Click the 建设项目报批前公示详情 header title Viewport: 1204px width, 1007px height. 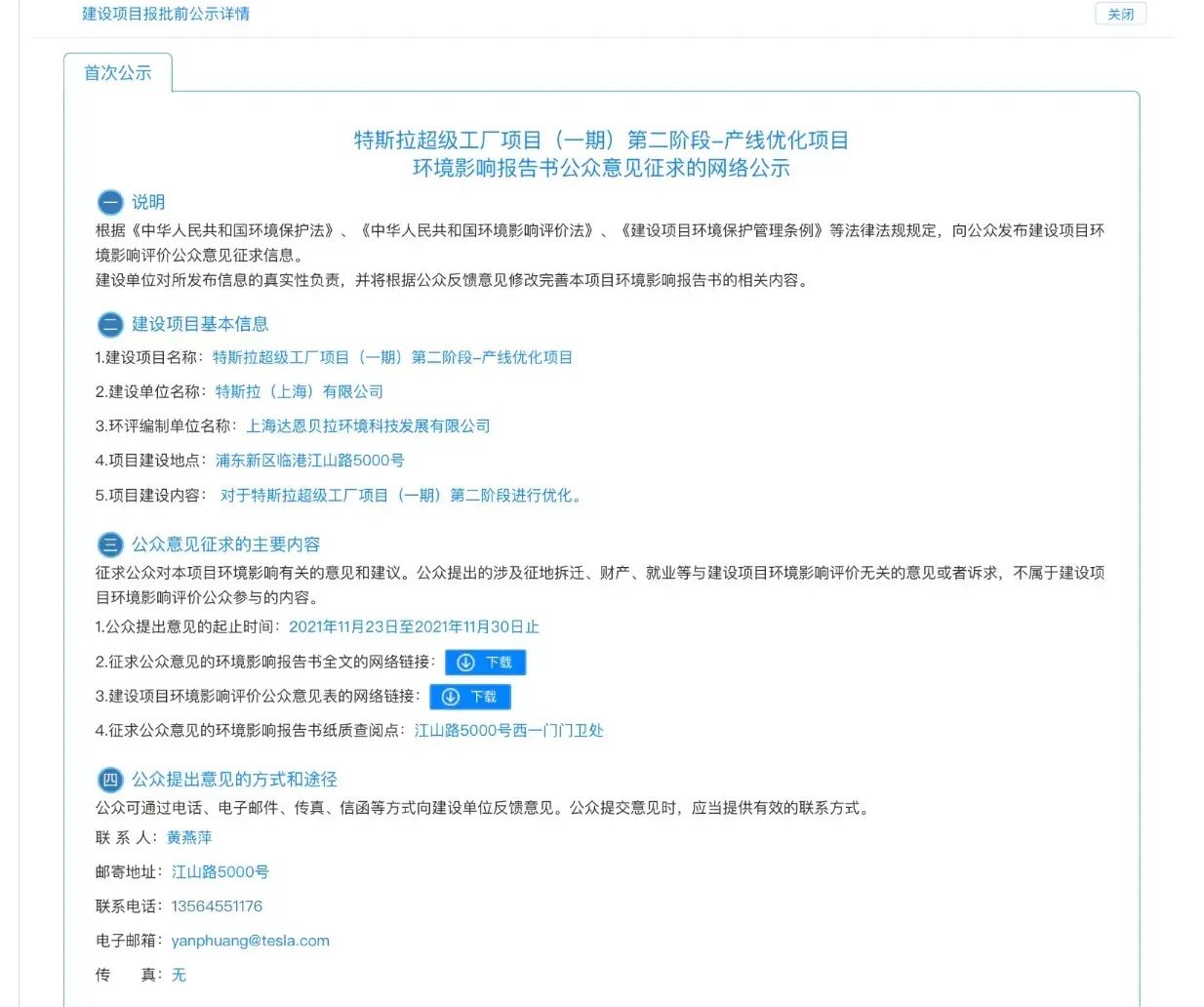coord(166,14)
